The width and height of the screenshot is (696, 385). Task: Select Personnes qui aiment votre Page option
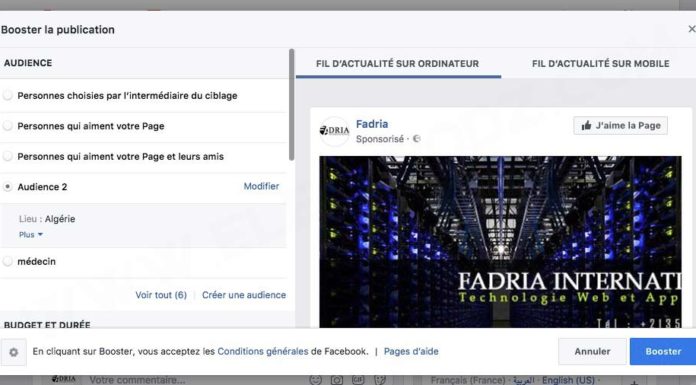click(x=8, y=126)
